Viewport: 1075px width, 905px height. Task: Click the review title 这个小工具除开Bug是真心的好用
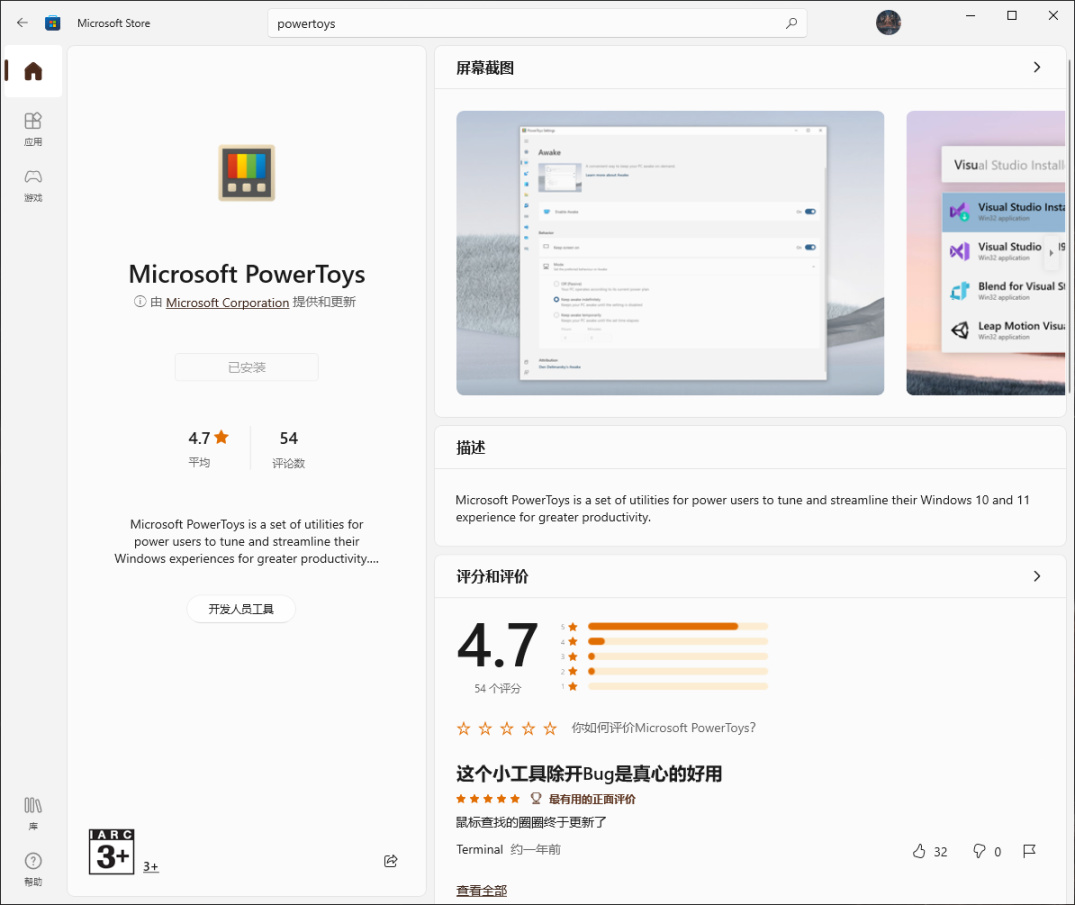point(589,773)
